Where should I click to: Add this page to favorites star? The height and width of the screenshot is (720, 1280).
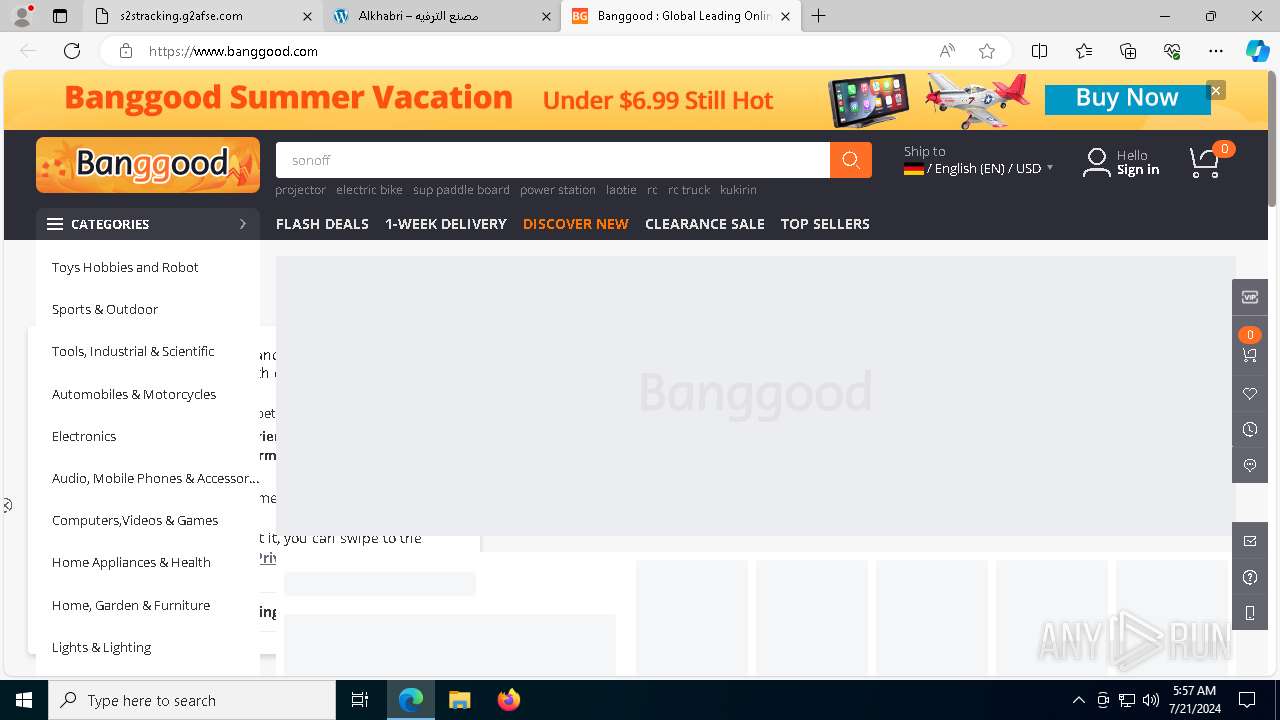[987, 51]
